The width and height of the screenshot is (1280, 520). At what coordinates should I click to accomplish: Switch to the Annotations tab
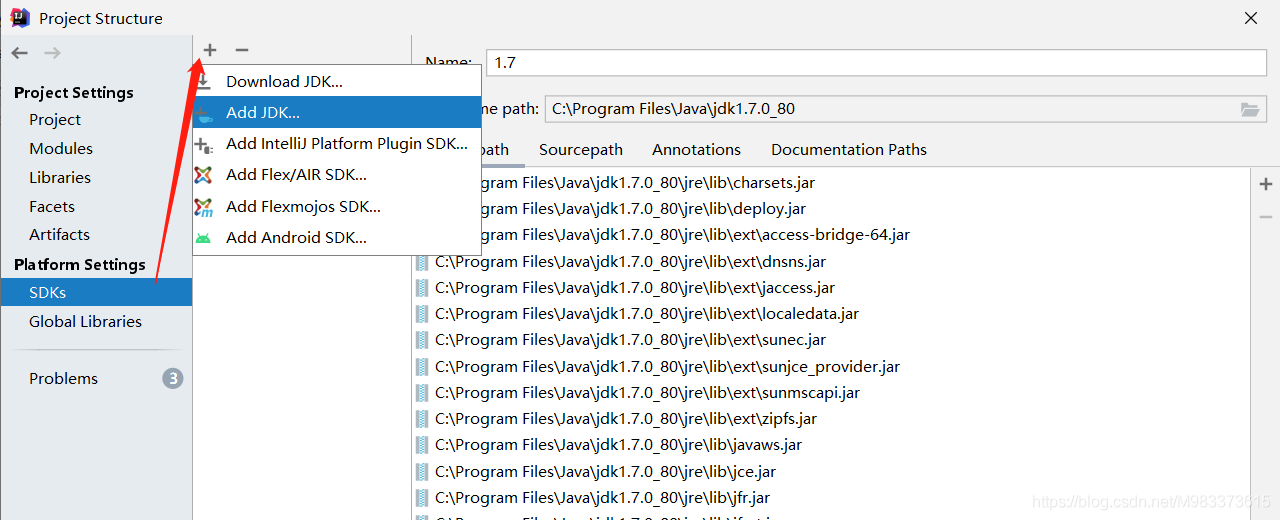(697, 150)
